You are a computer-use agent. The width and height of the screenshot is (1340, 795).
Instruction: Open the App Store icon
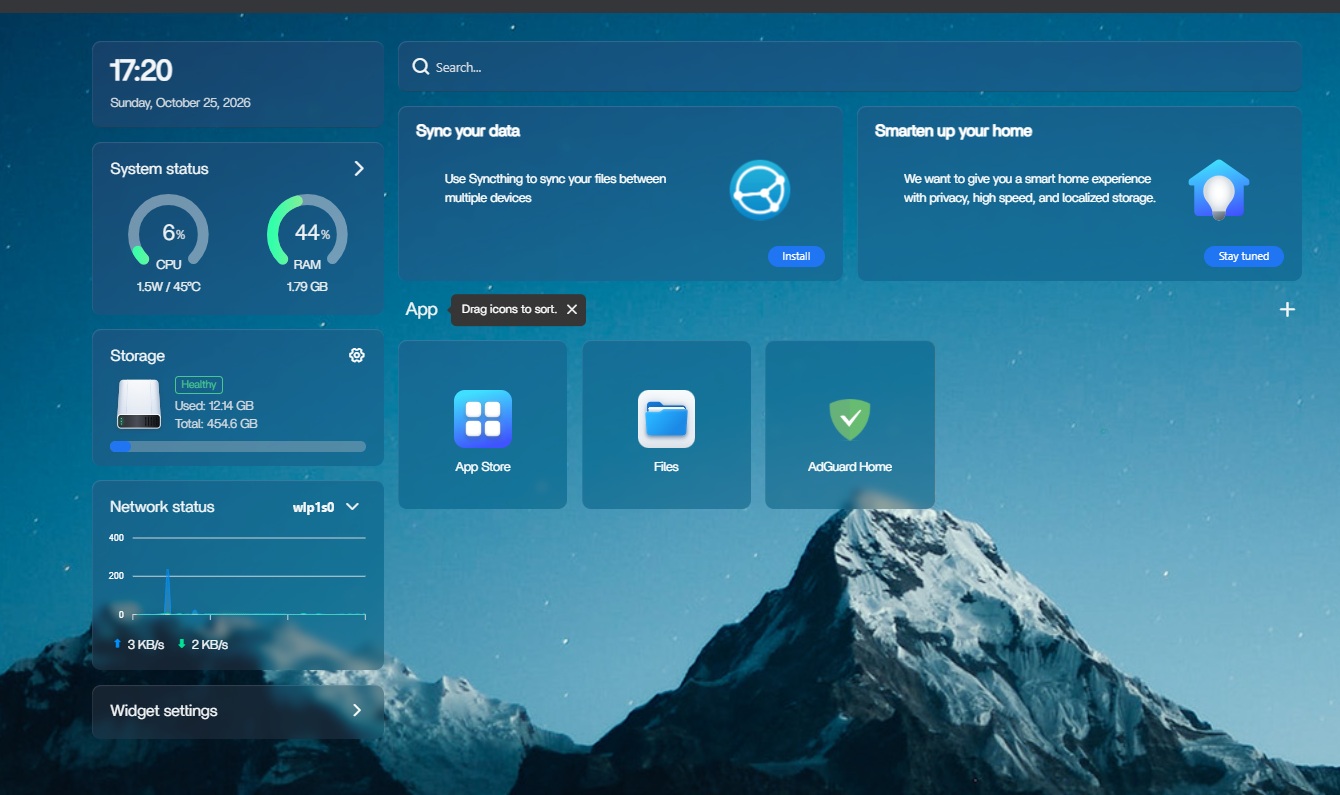pos(483,419)
